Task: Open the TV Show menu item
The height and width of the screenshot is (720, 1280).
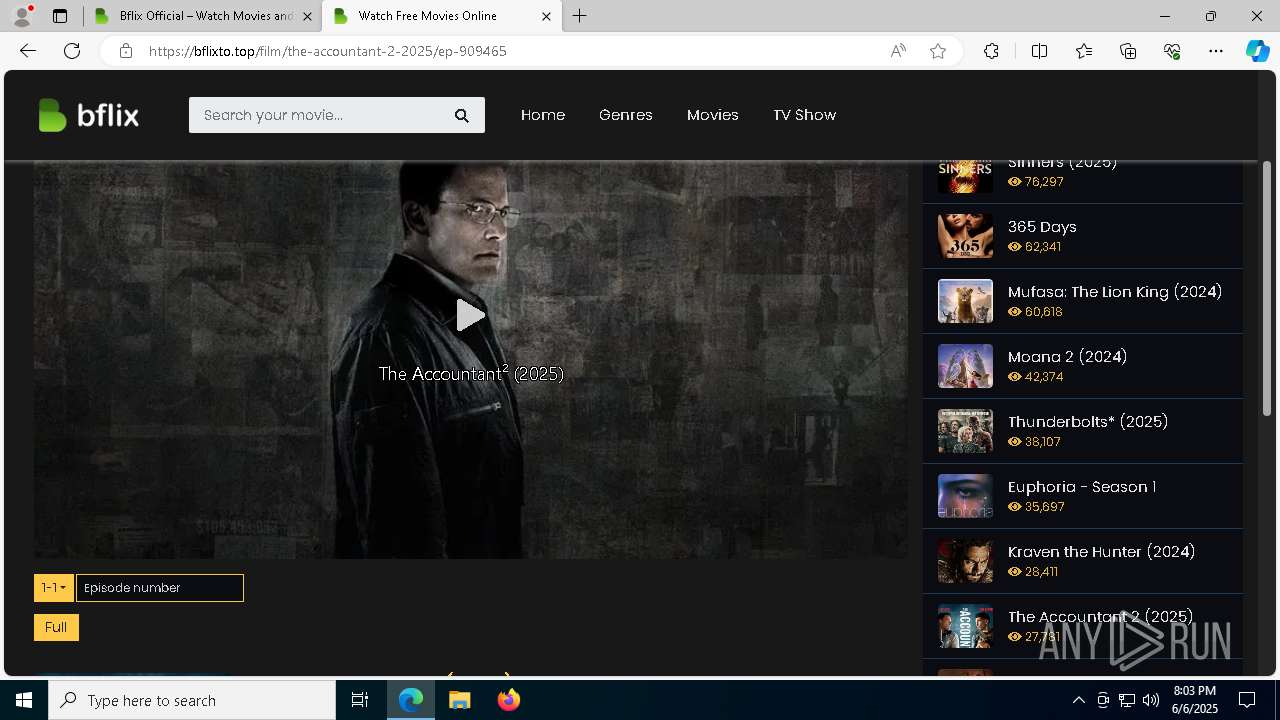Action: pos(804,115)
